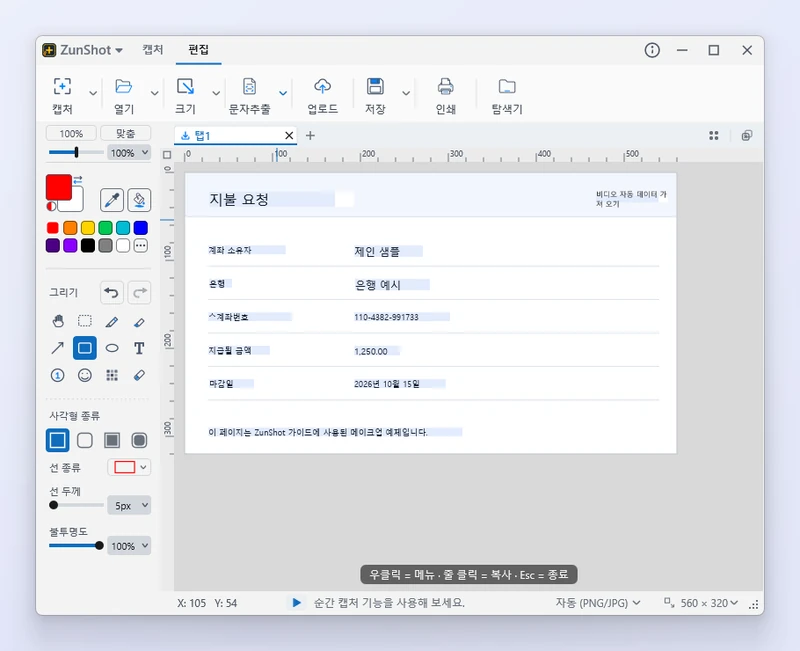Select the numbered step marker tool
This screenshot has width=800, height=651.
(58, 375)
